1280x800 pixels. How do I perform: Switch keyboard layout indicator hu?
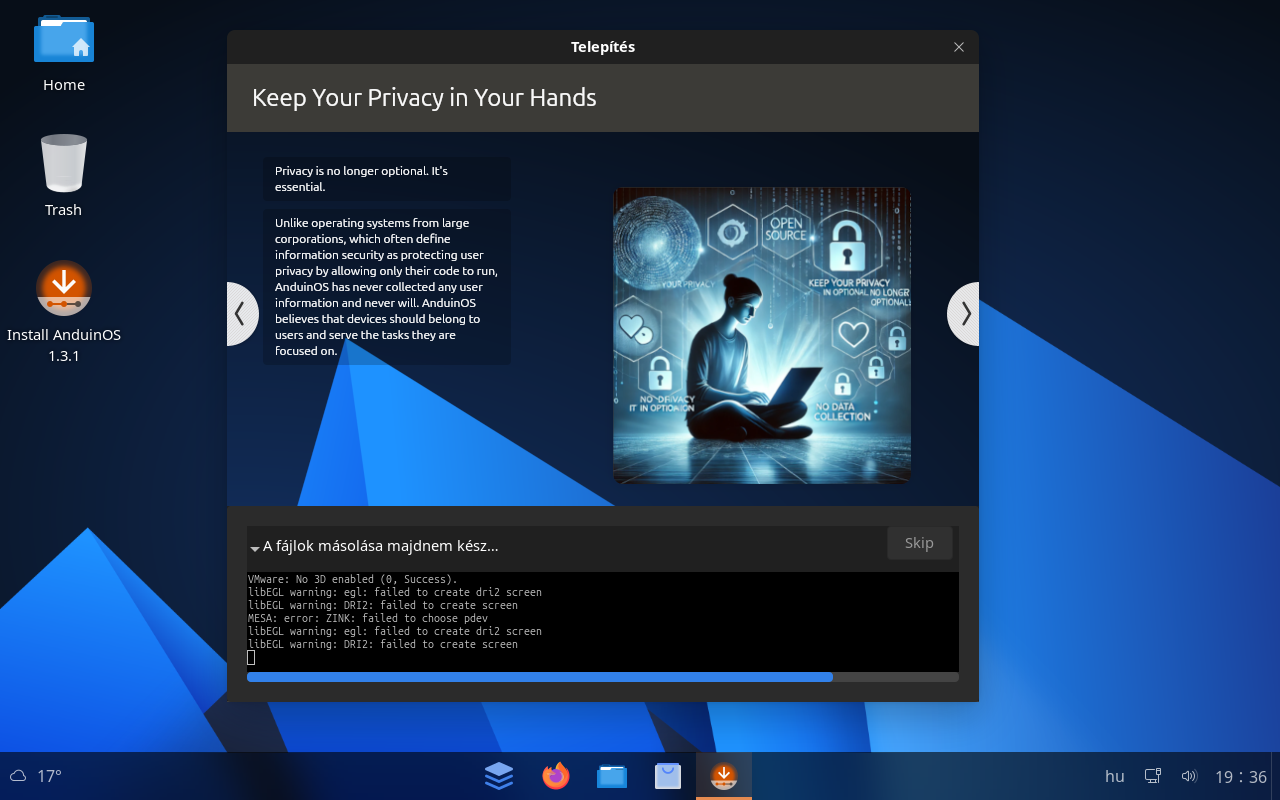pos(1115,776)
